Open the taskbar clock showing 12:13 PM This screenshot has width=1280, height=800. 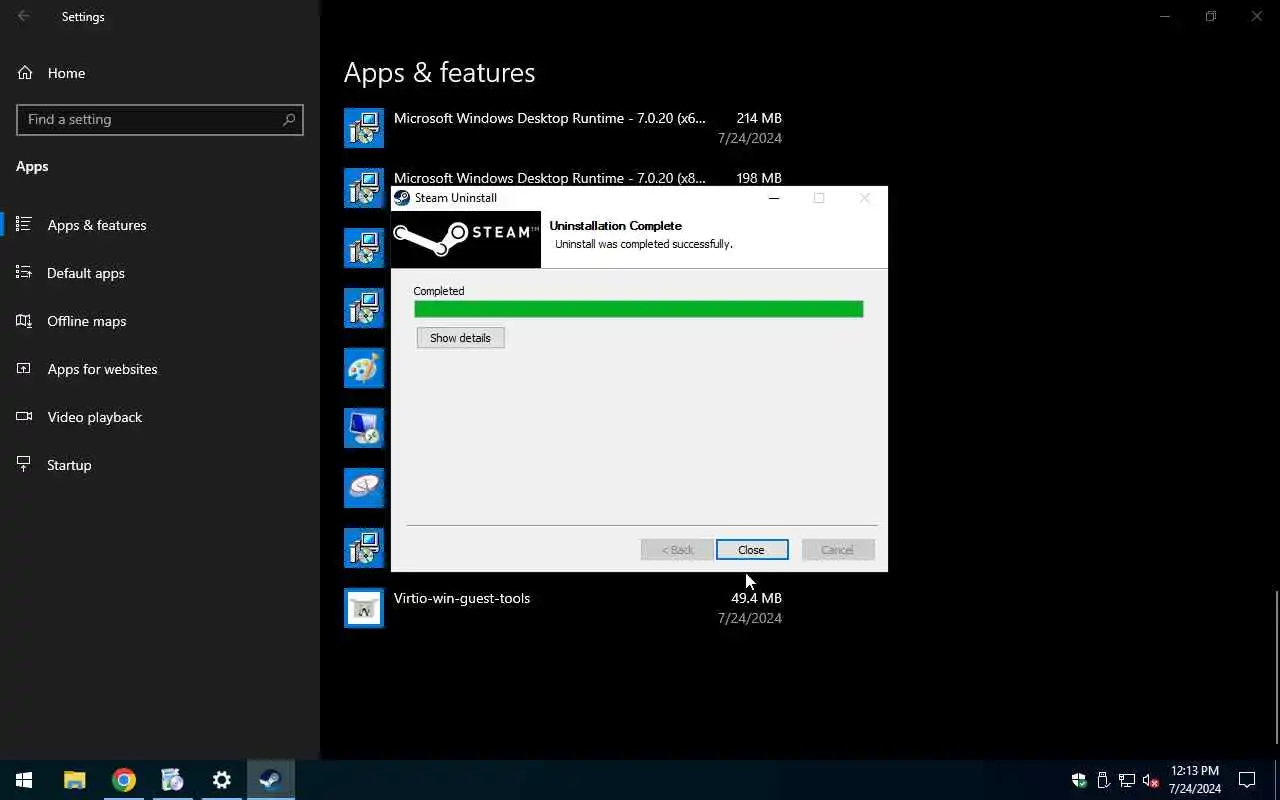pyautogui.click(x=1195, y=780)
